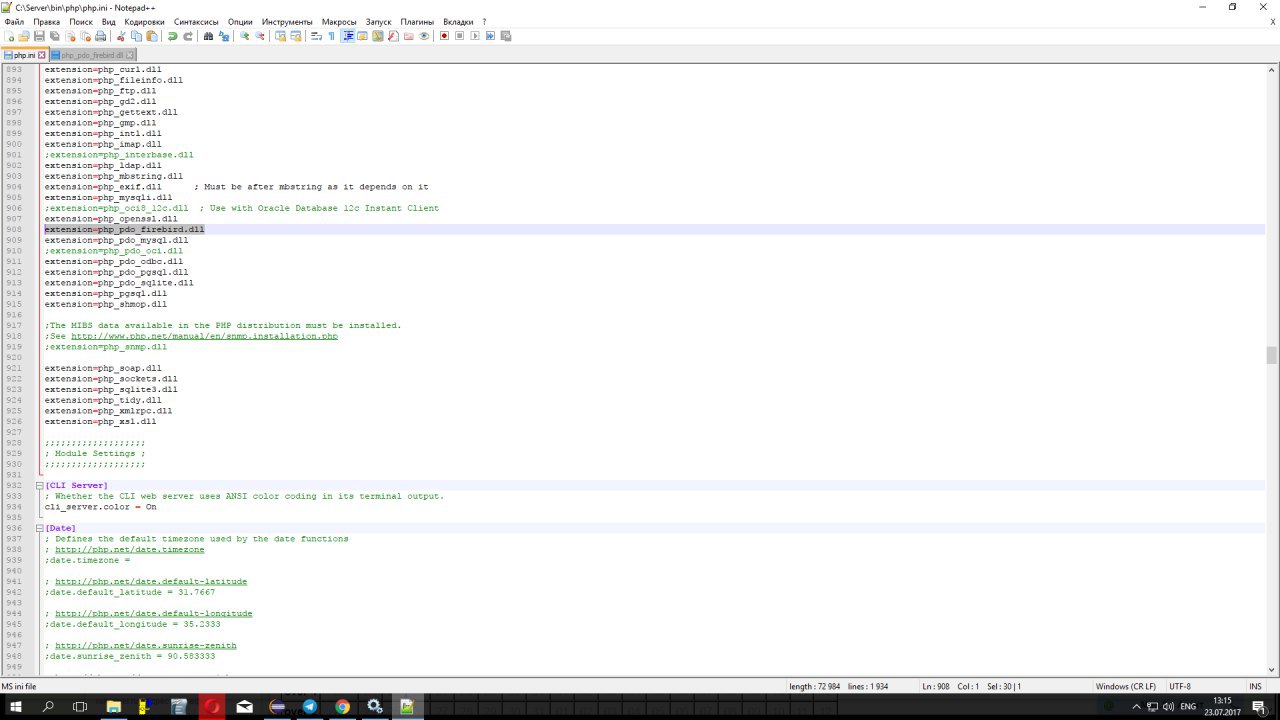Viewport: 1280px width, 720px height.
Task: Toggle synchronized horizontal scrolling
Action: [296, 36]
